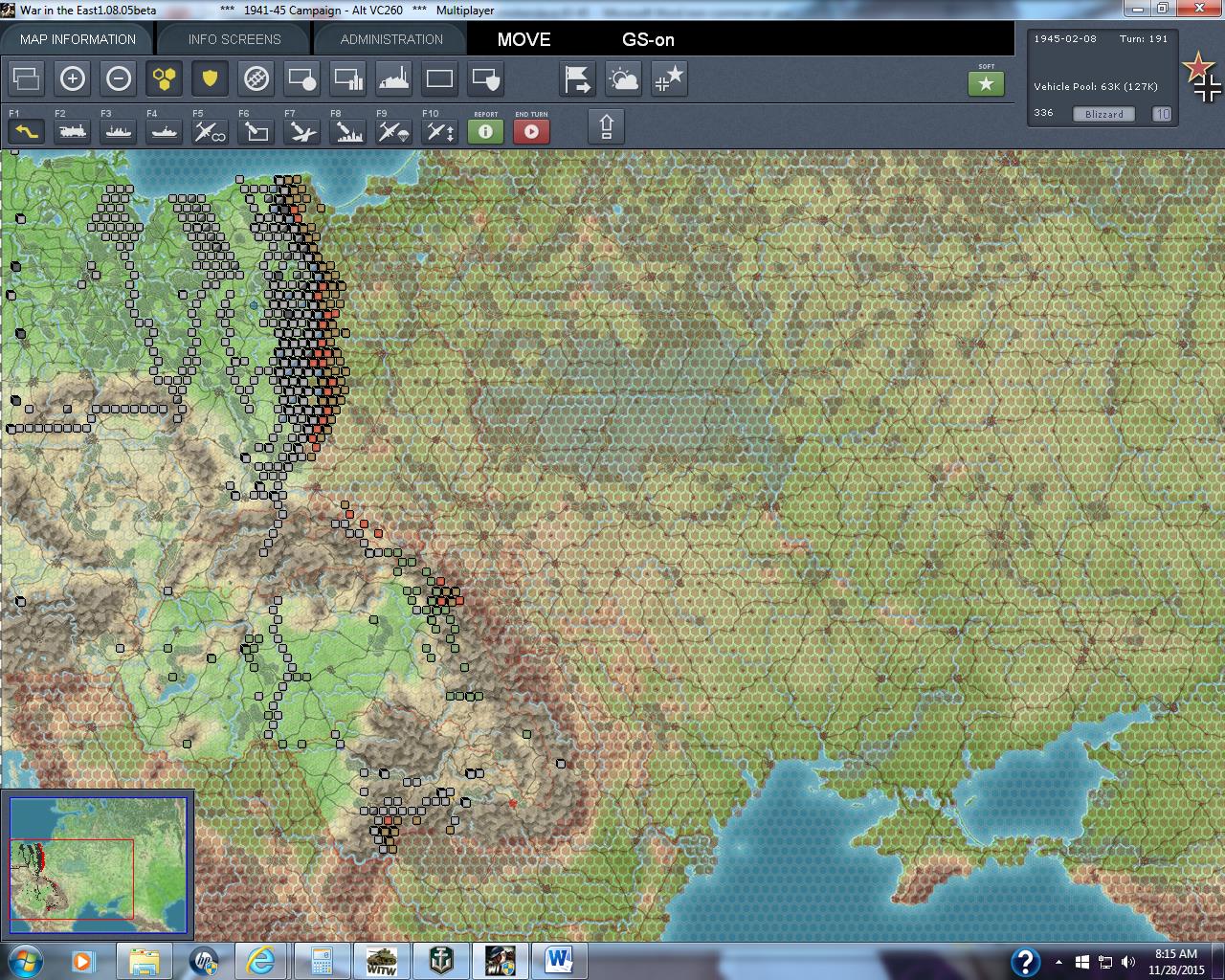Click the green SOFT star button
This screenshot has width=1225, height=980.
[x=987, y=84]
